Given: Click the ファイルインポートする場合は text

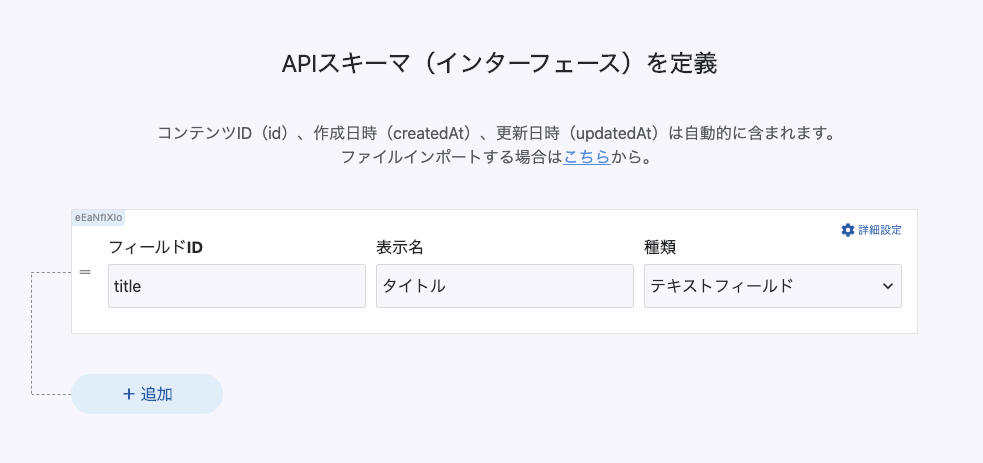Looking at the screenshot, I should pyautogui.click(x=451, y=157).
